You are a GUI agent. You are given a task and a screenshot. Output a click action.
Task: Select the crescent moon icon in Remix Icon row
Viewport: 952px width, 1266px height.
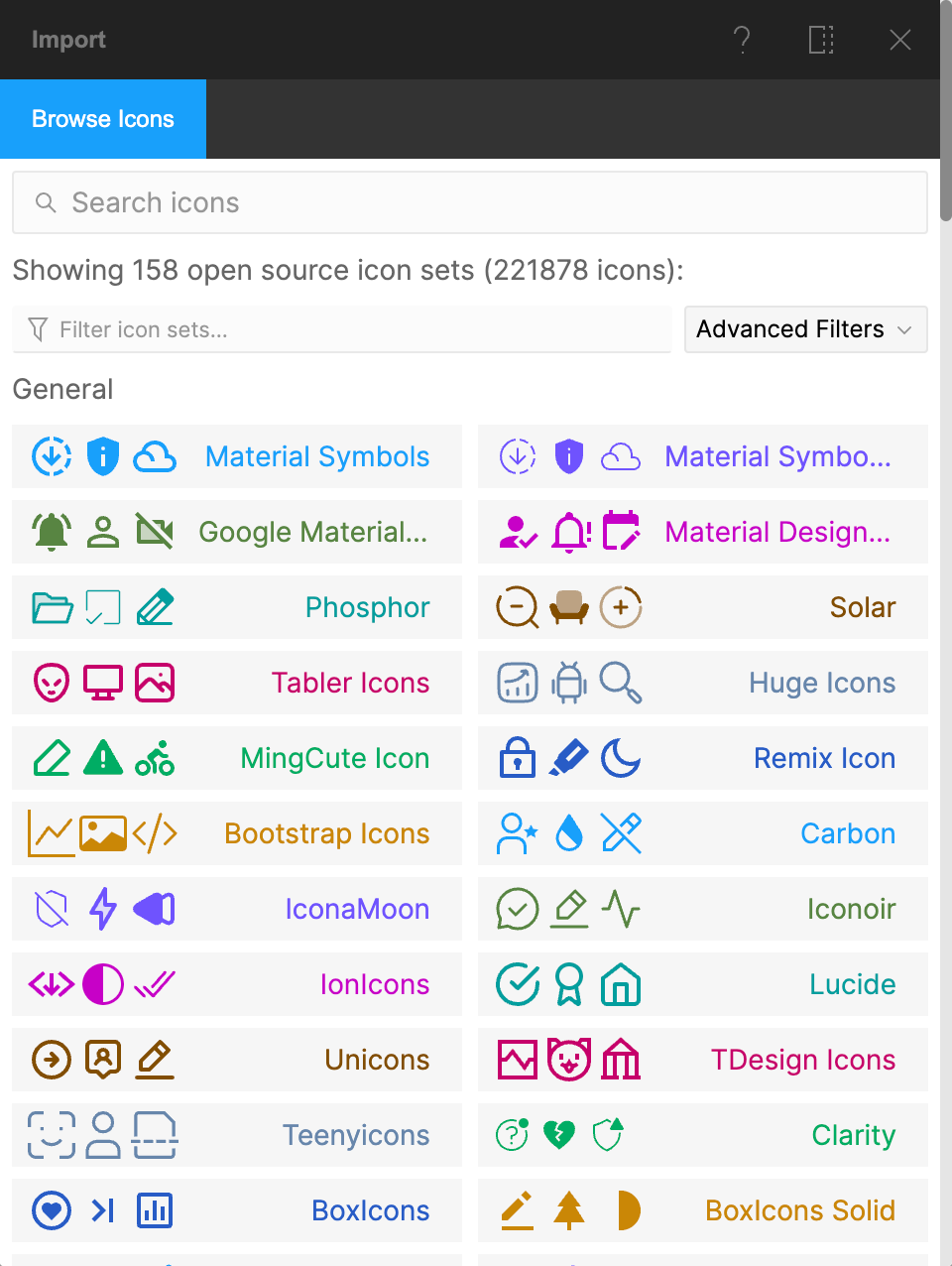point(620,758)
